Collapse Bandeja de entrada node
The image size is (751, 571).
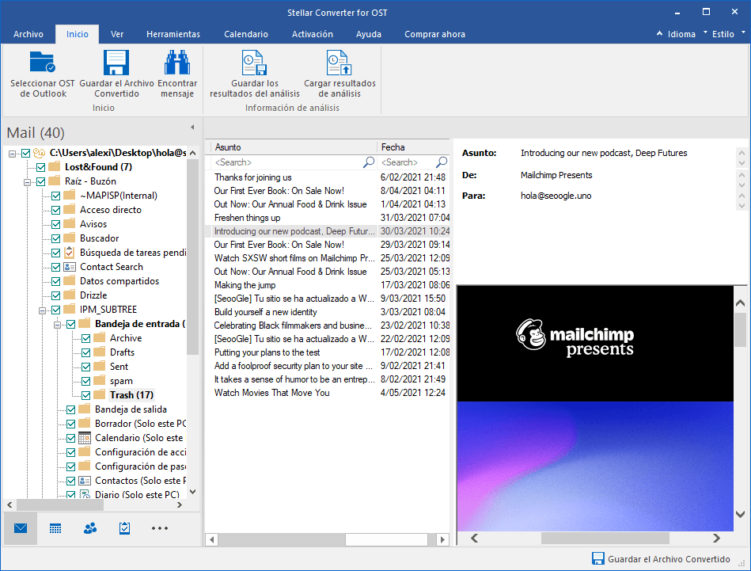click(x=57, y=325)
